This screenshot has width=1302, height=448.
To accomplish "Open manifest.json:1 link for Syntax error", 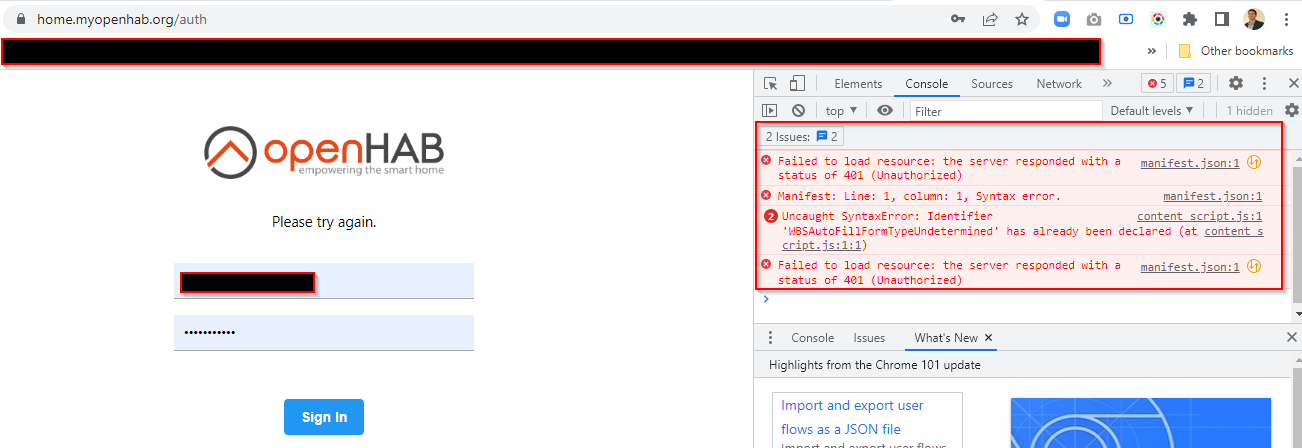I will tap(1212, 197).
